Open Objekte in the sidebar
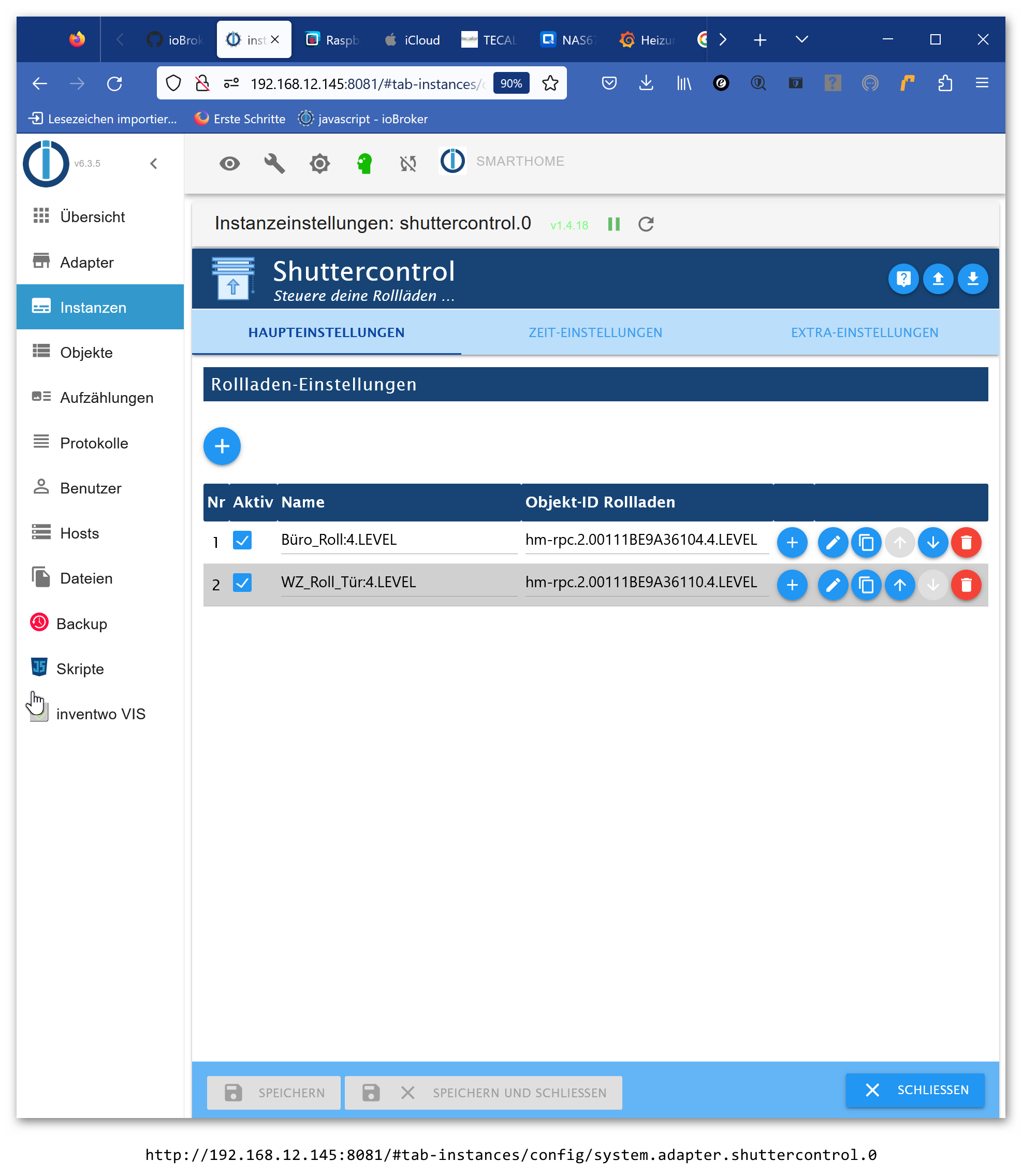1022x1176 pixels. [x=100, y=353]
